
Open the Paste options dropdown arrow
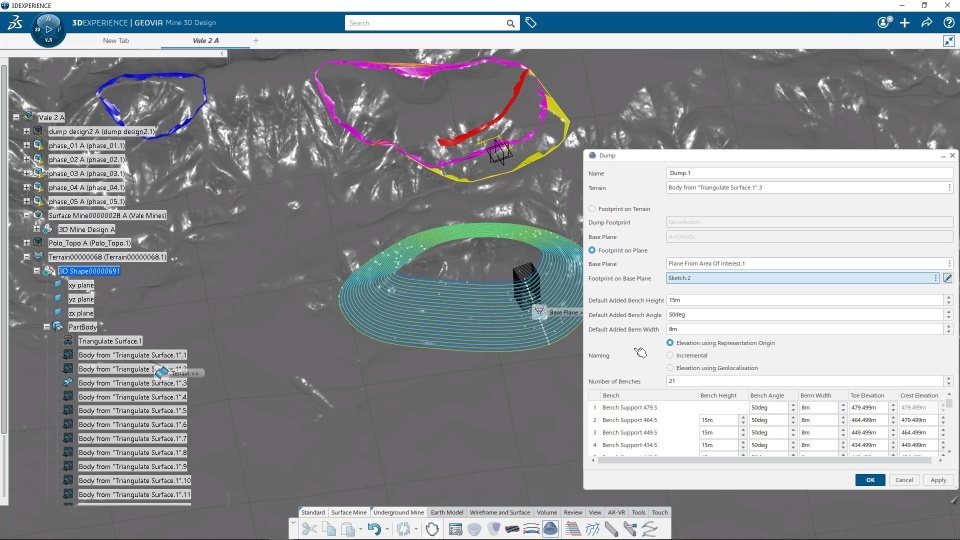pos(360,529)
